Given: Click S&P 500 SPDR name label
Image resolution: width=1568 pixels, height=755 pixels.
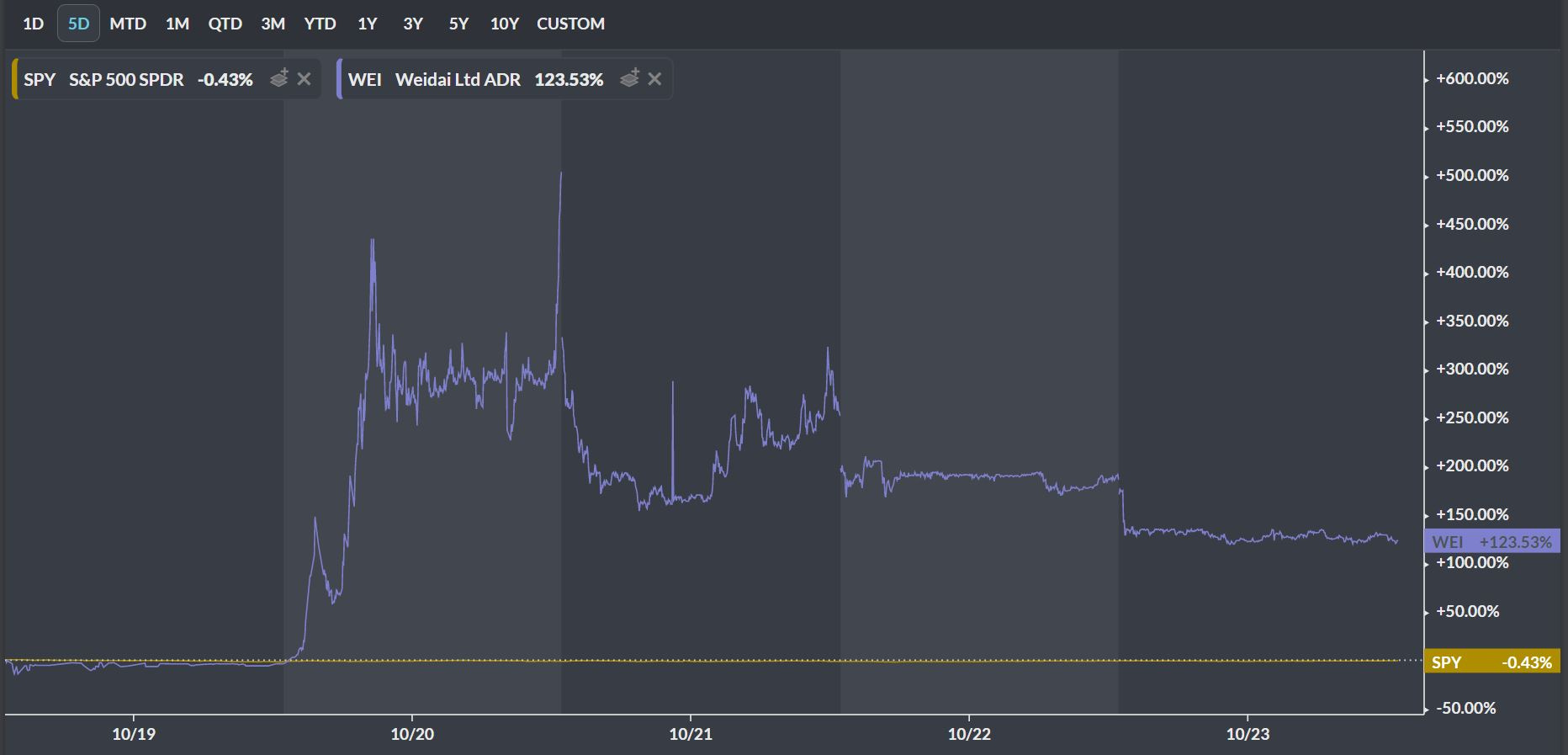Looking at the screenshot, I should 126,79.
